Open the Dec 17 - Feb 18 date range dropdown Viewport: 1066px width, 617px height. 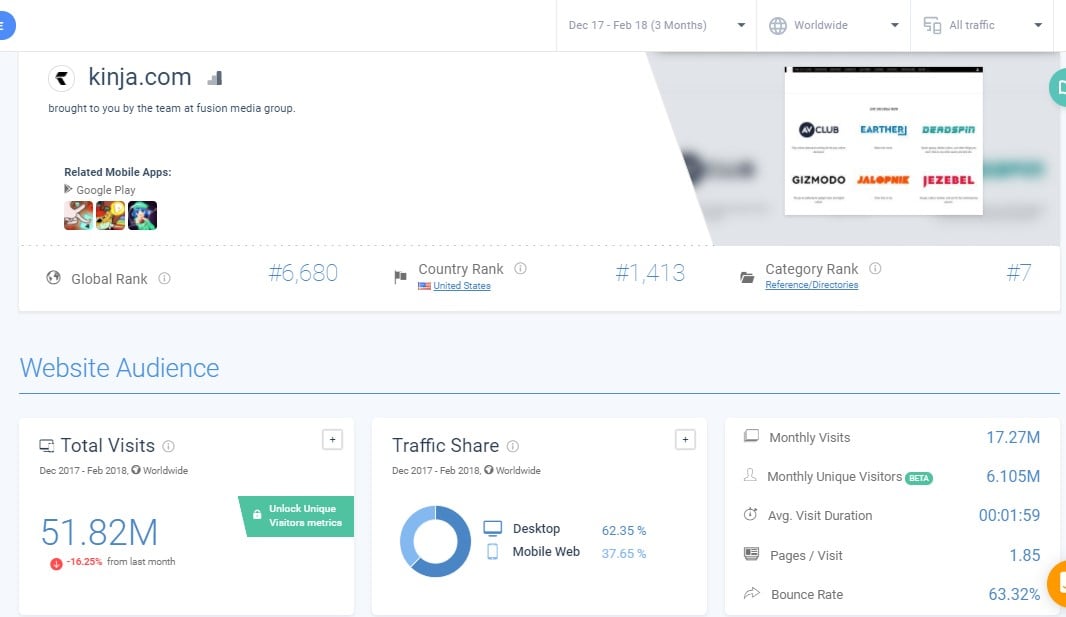[x=655, y=25]
